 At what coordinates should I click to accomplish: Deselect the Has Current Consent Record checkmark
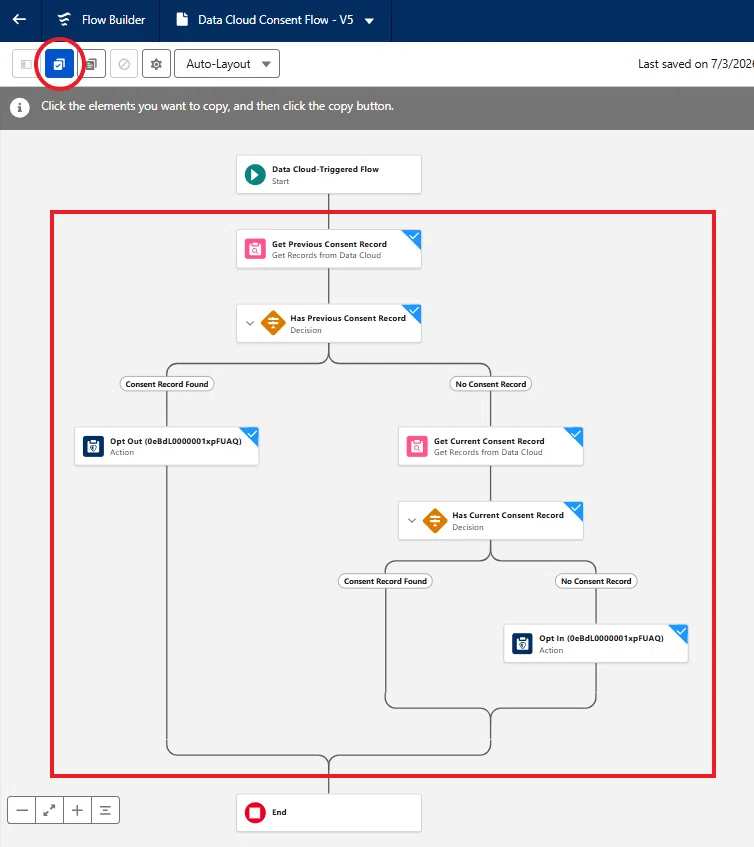coord(575,508)
